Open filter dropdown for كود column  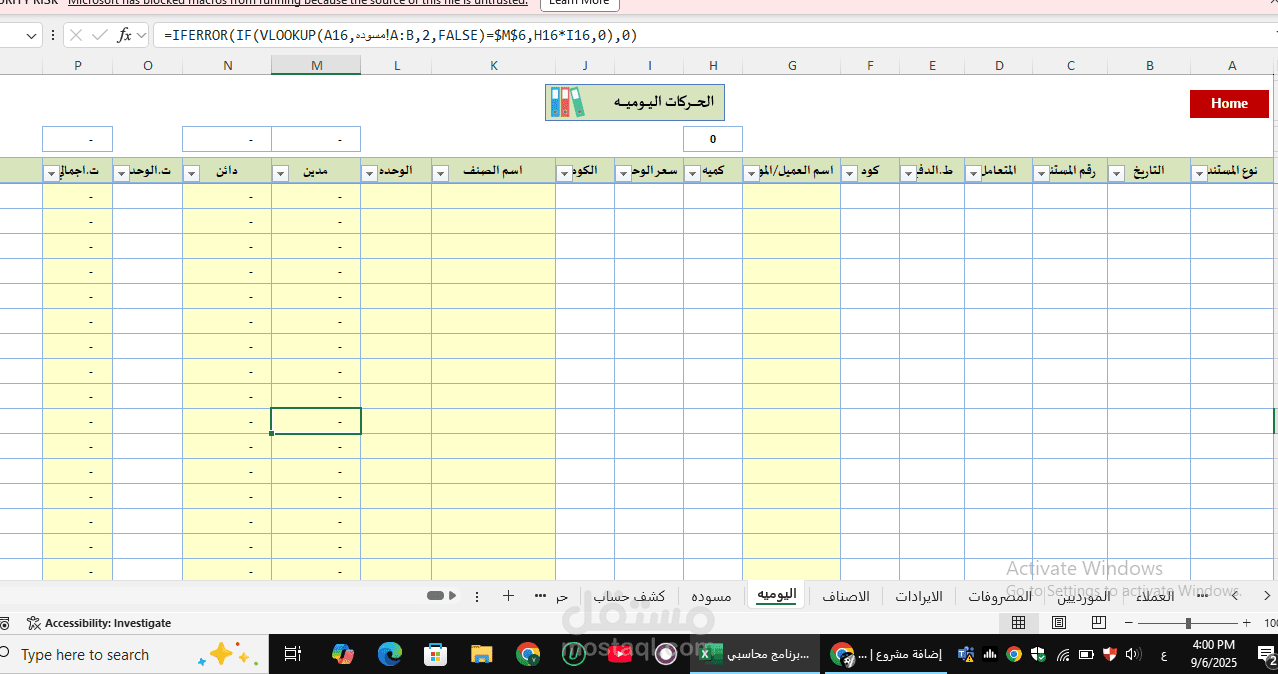tap(849, 173)
